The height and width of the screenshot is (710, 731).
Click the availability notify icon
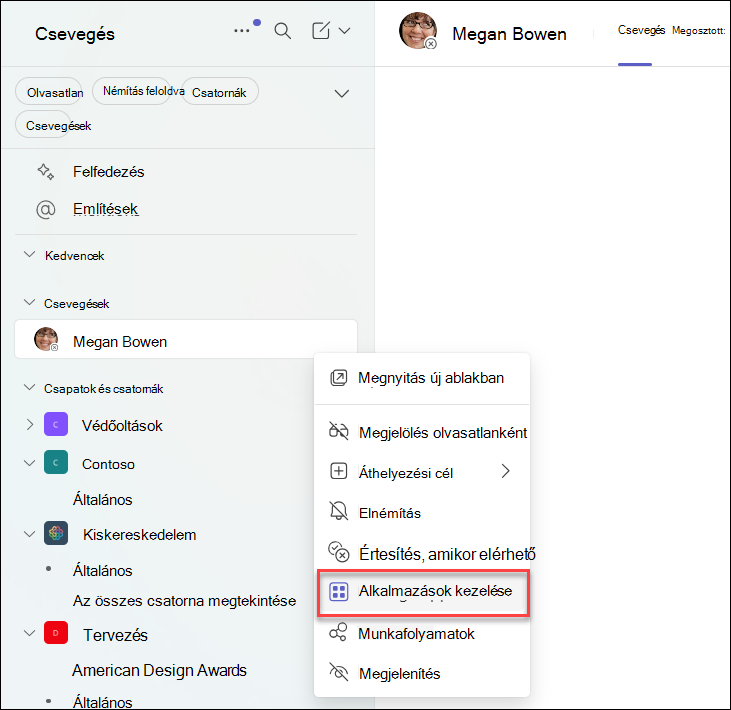click(x=339, y=552)
